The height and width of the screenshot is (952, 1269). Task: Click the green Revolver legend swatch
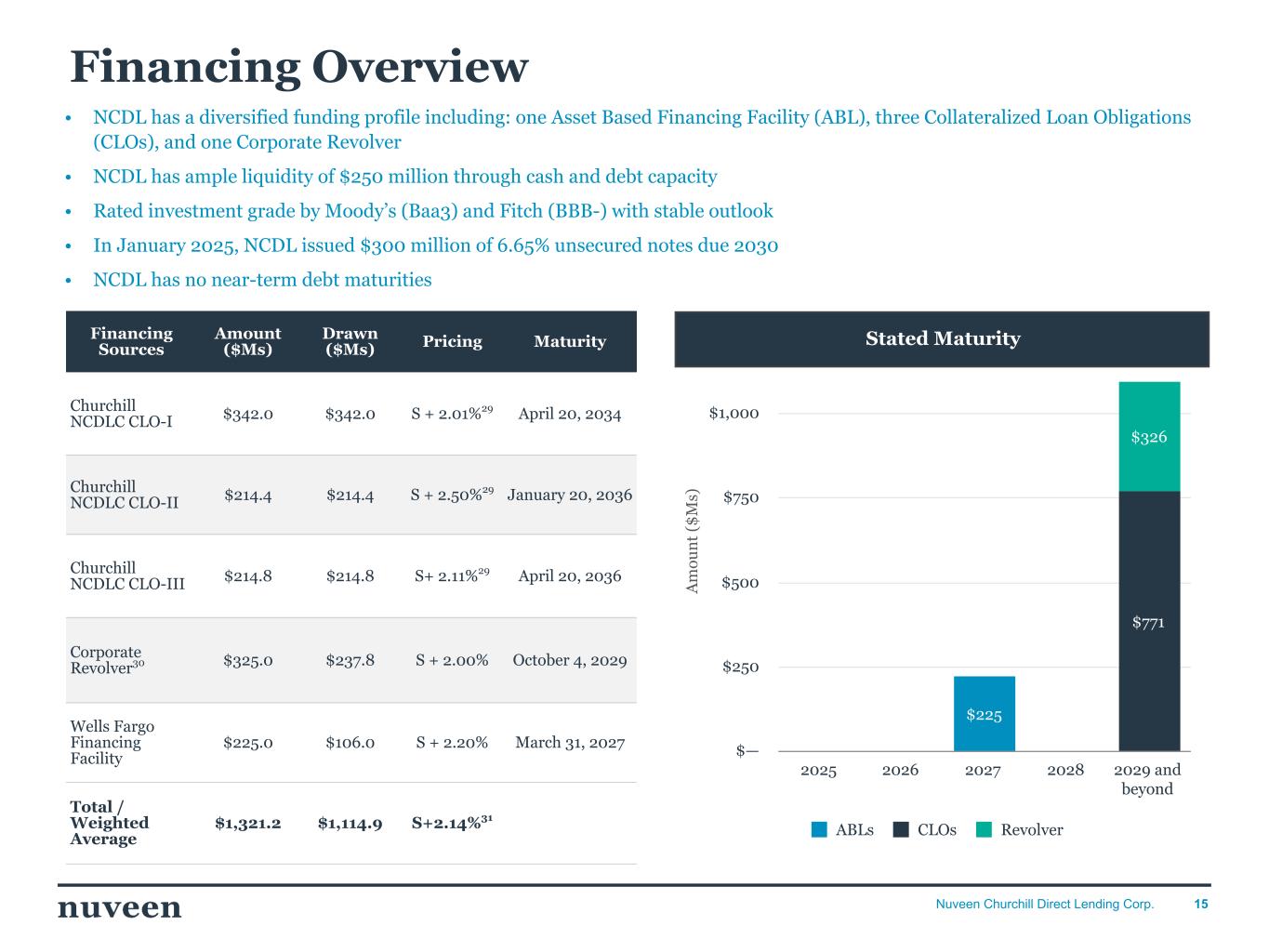pyautogui.click(x=985, y=830)
